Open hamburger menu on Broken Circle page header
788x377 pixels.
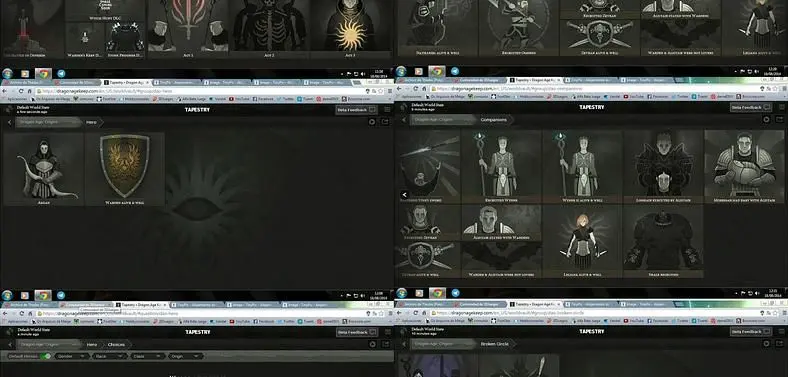[x=781, y=331]
